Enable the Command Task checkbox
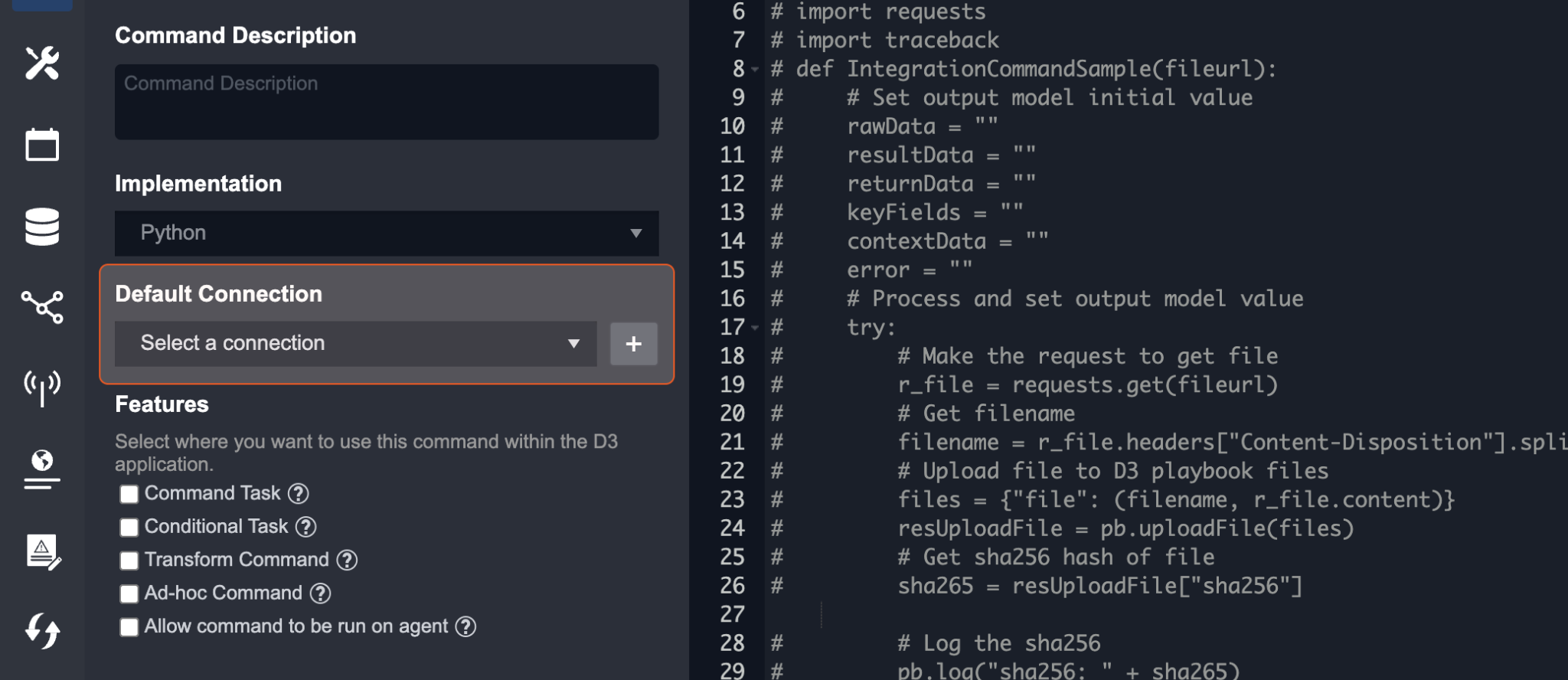The image size is (1568, 680). point(129,495)
